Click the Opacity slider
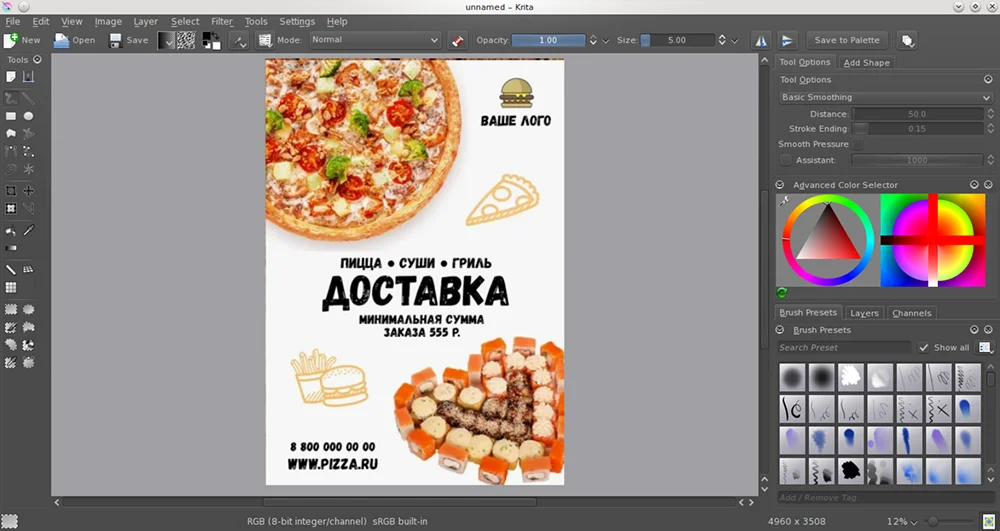Viewport: 1000px width, 531px height. 548,41
